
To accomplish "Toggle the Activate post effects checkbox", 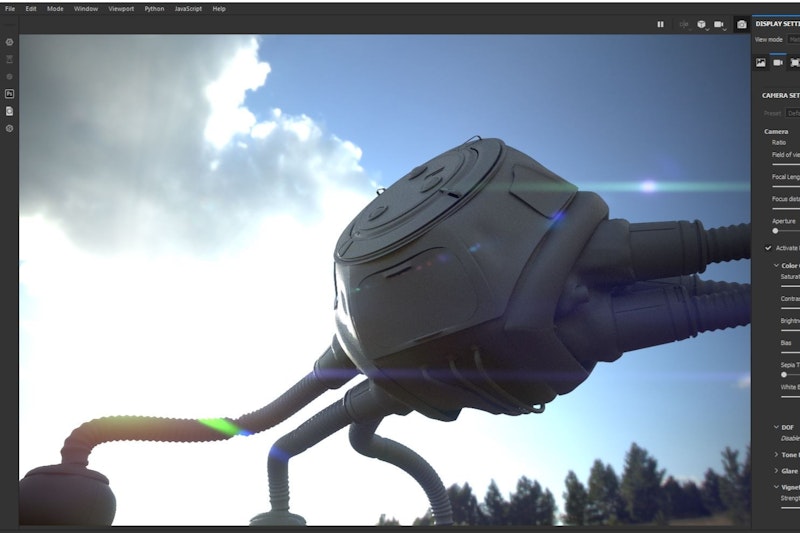I will (x=768, y=247).
